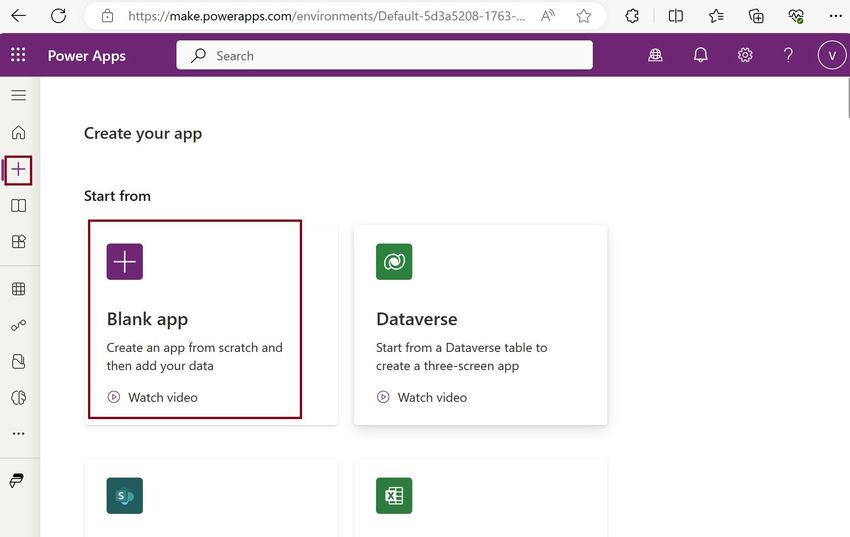Open the environment picker globe icon

click(x=655, y=55)
